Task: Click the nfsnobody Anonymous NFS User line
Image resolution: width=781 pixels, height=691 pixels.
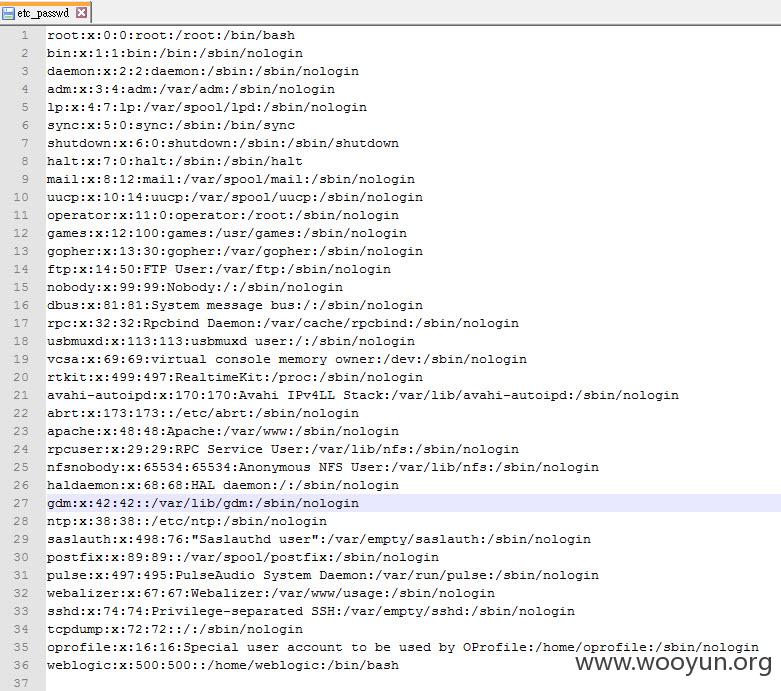Action: click(323, 467)
